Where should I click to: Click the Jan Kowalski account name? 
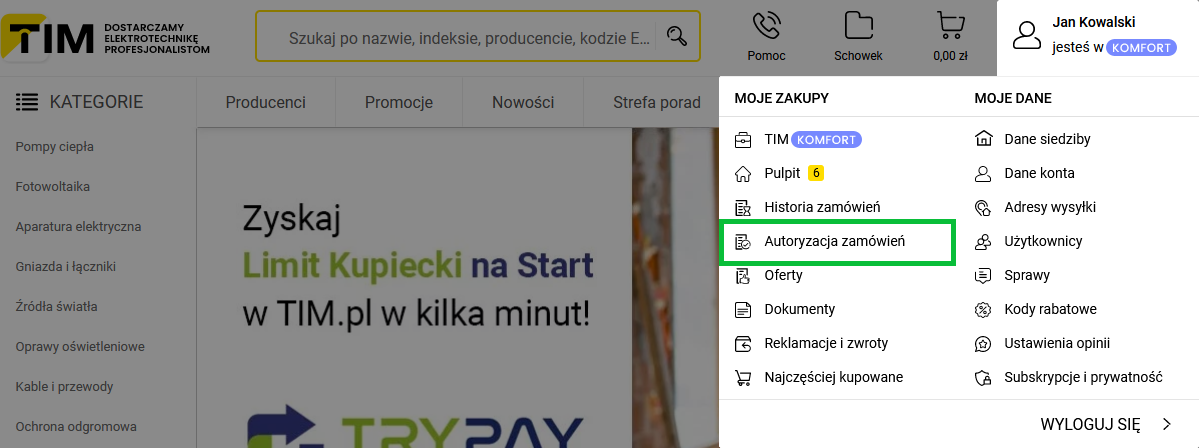1093,22
